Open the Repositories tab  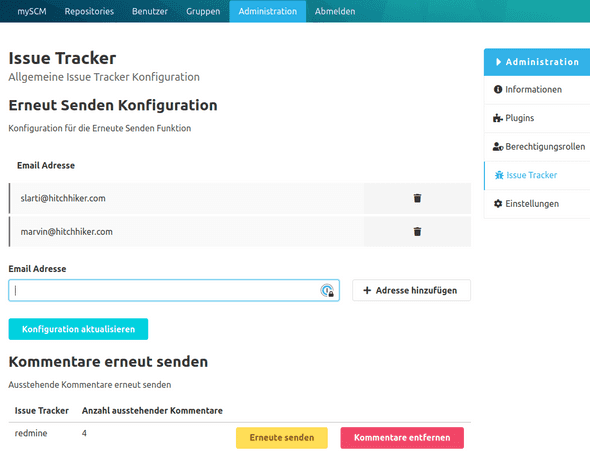[x=89, y=11]
